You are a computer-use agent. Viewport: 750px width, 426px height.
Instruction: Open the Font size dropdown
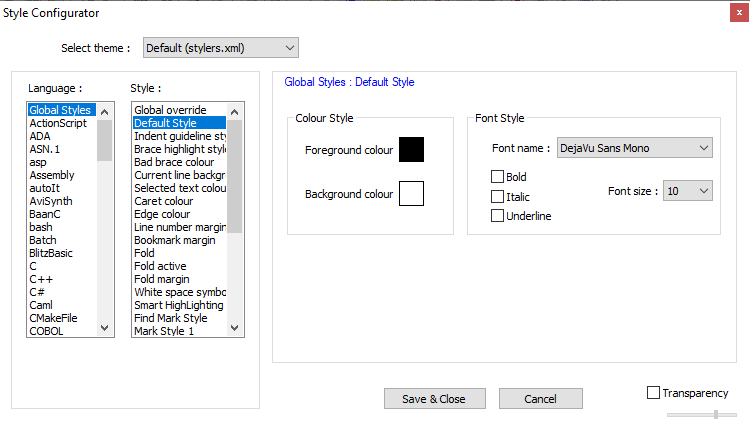point(687,191)
